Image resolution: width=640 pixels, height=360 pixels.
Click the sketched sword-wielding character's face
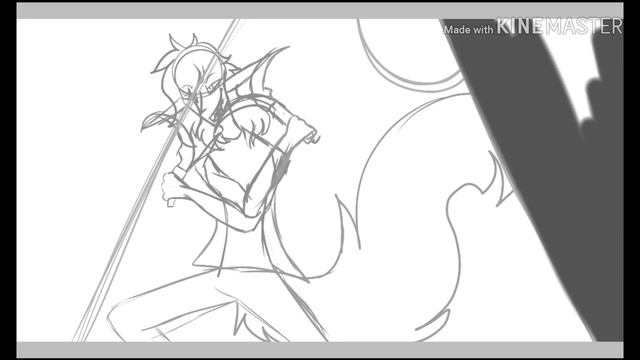pyautogui.click(x=201, y=88)
